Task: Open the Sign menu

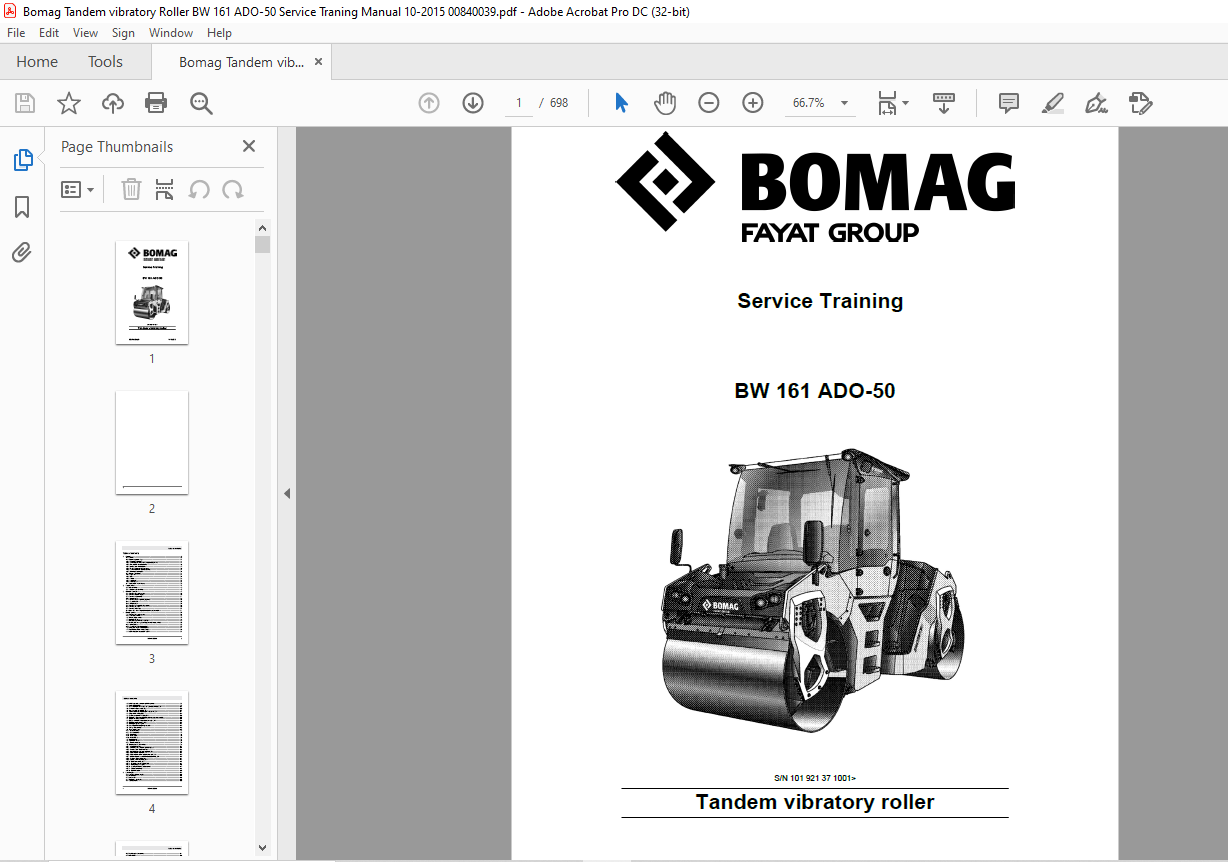Action: (x=123, y=33)
